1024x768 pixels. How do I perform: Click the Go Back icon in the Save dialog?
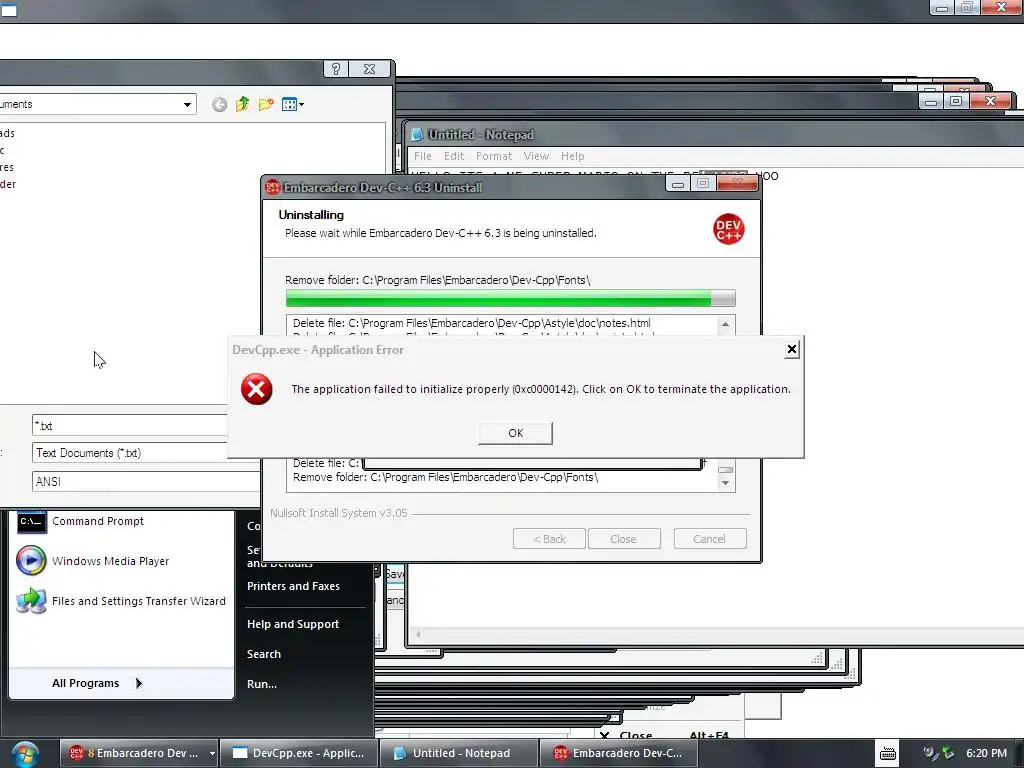click(219, 104)
